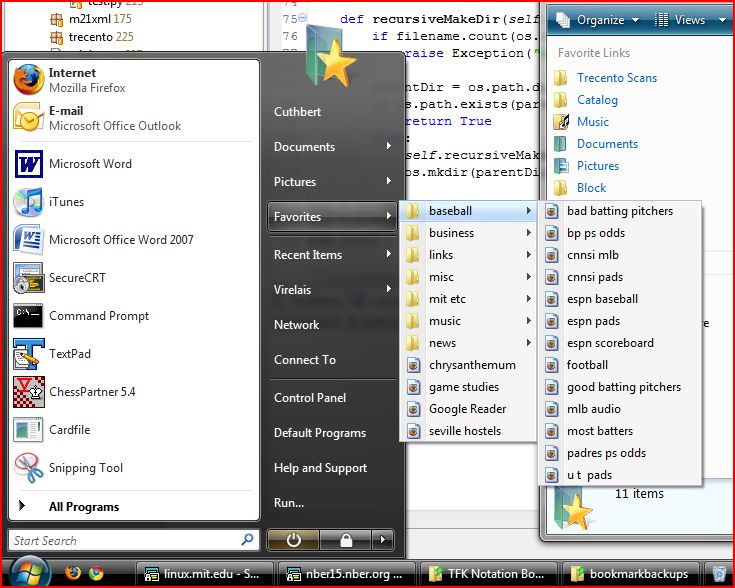Open espn baseball bookmark
735x588 pixels.
(x=620, y=299)
